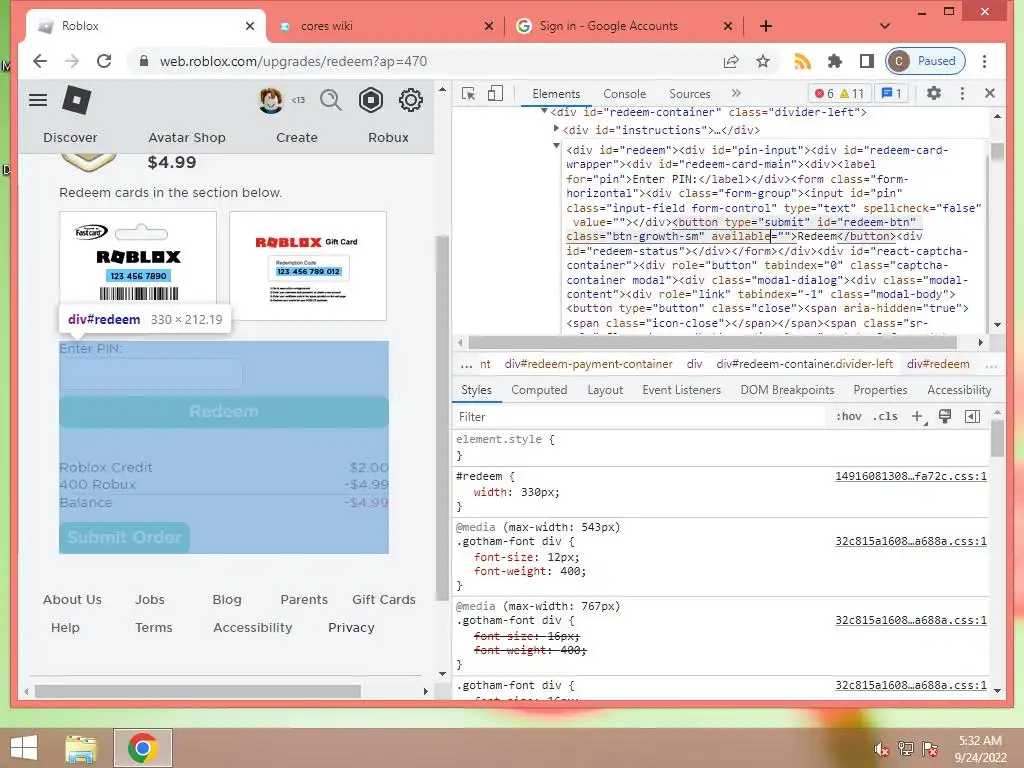Bookmark this page with star icon

(763, 61)
